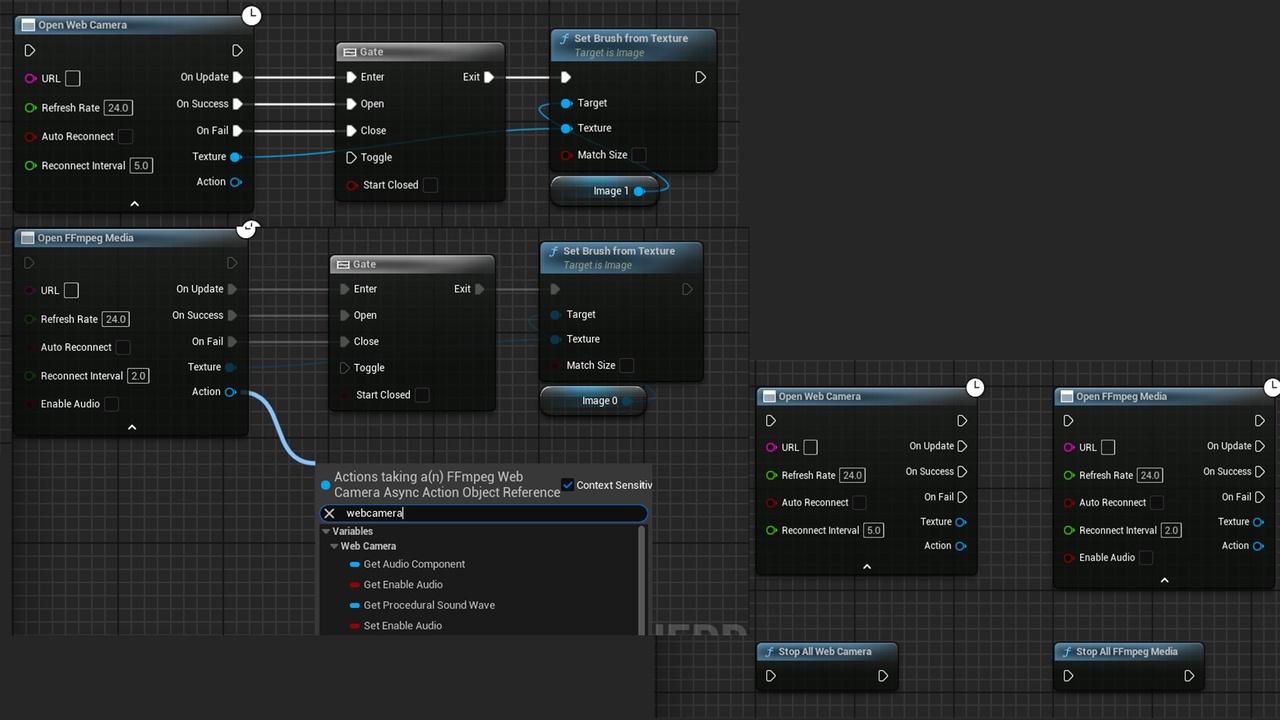This screenshot has width=1280, height=720.
Task: Click Texture input pin on Set Brush node for Image 1
Action: [567, 128]
